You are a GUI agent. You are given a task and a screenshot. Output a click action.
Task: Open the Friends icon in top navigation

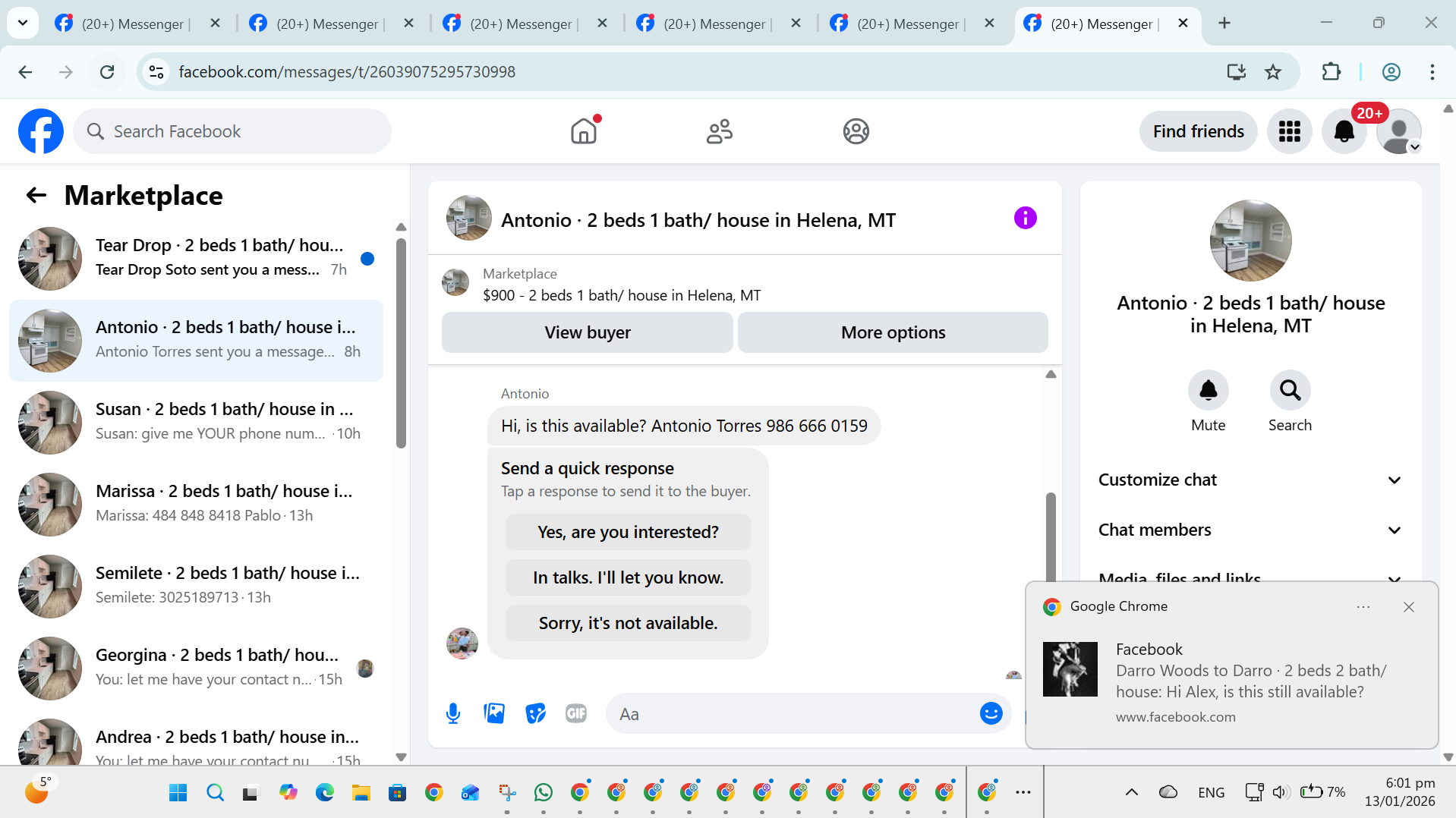[719, 131]
